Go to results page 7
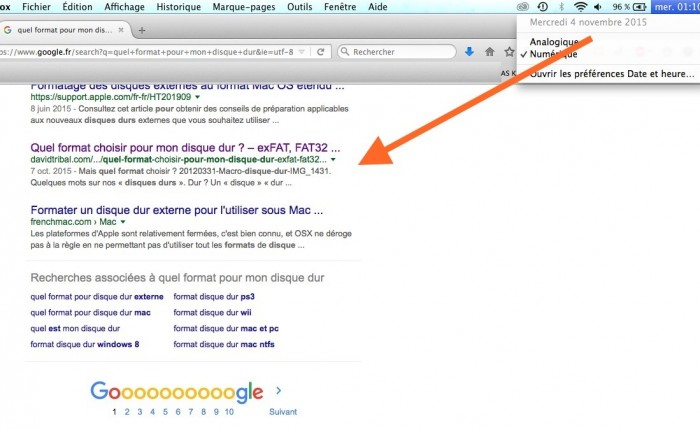The image size is (700, 430). pos(191,412)
